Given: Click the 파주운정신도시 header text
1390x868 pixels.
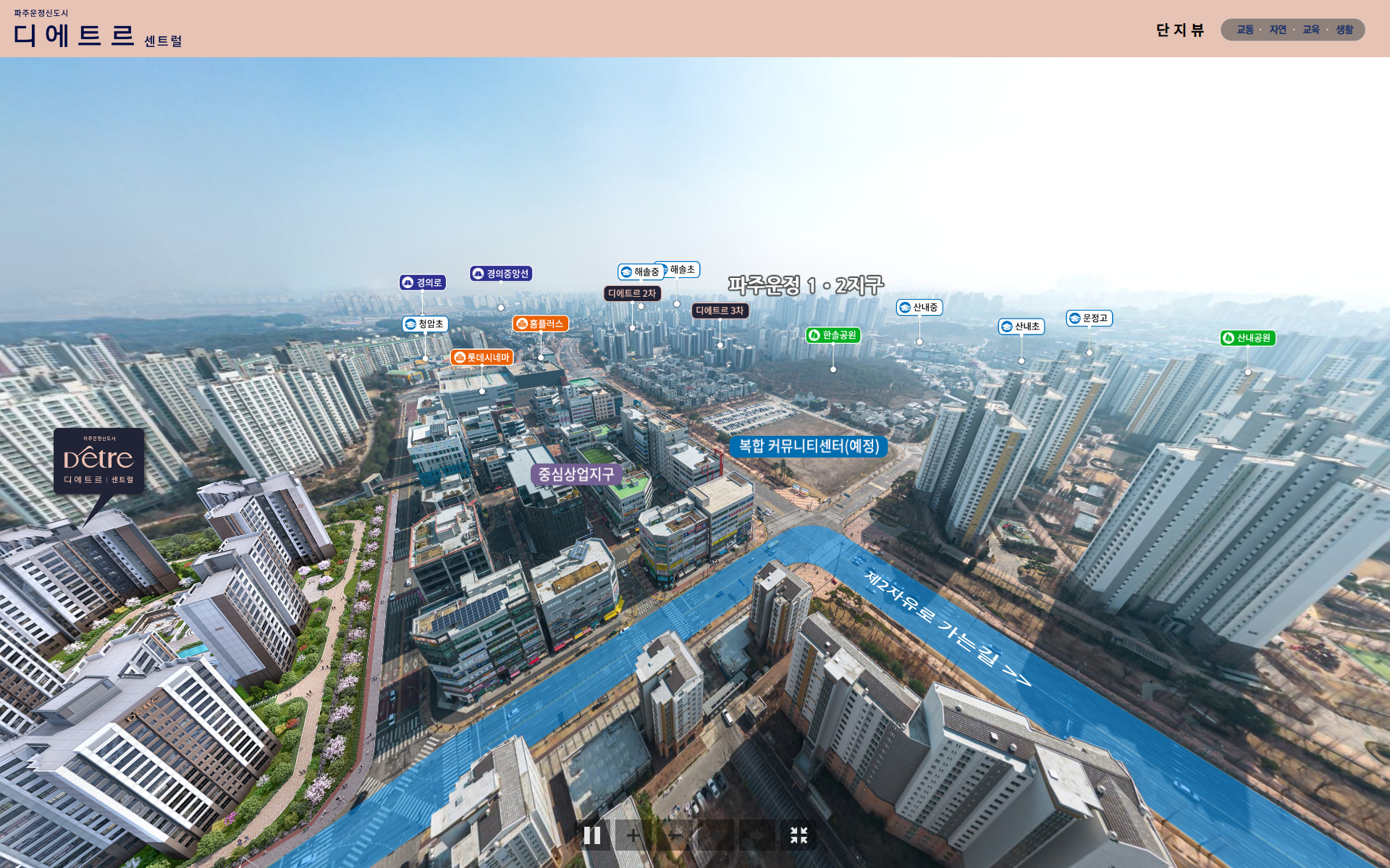Looking at the screenshot, I should pos(41,13).
